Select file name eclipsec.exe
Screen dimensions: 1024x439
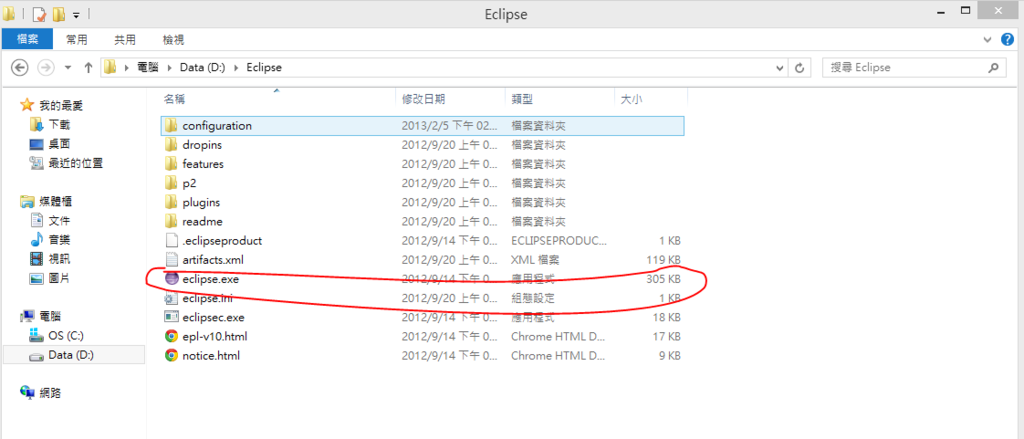tap(214, 317)
